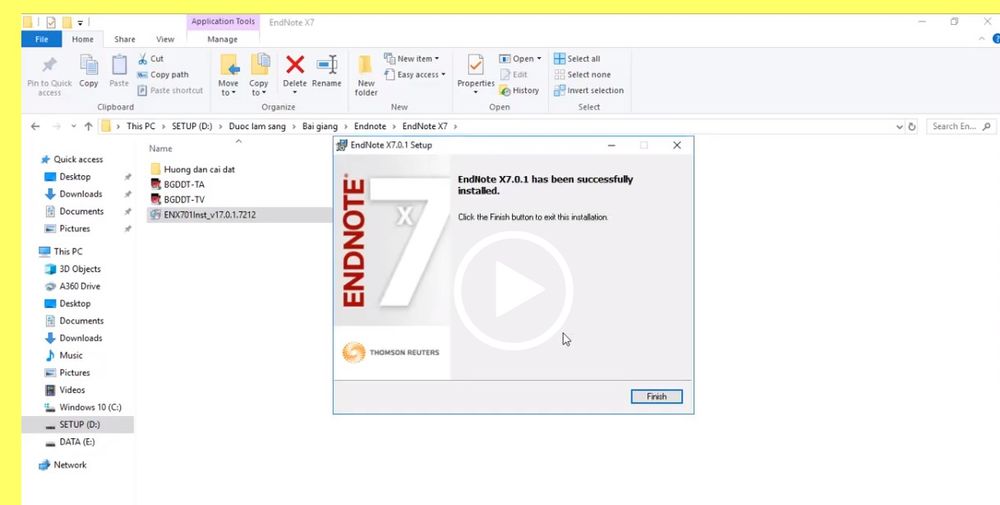Click Endnote breadcrumb in address bar

point(370,126)
